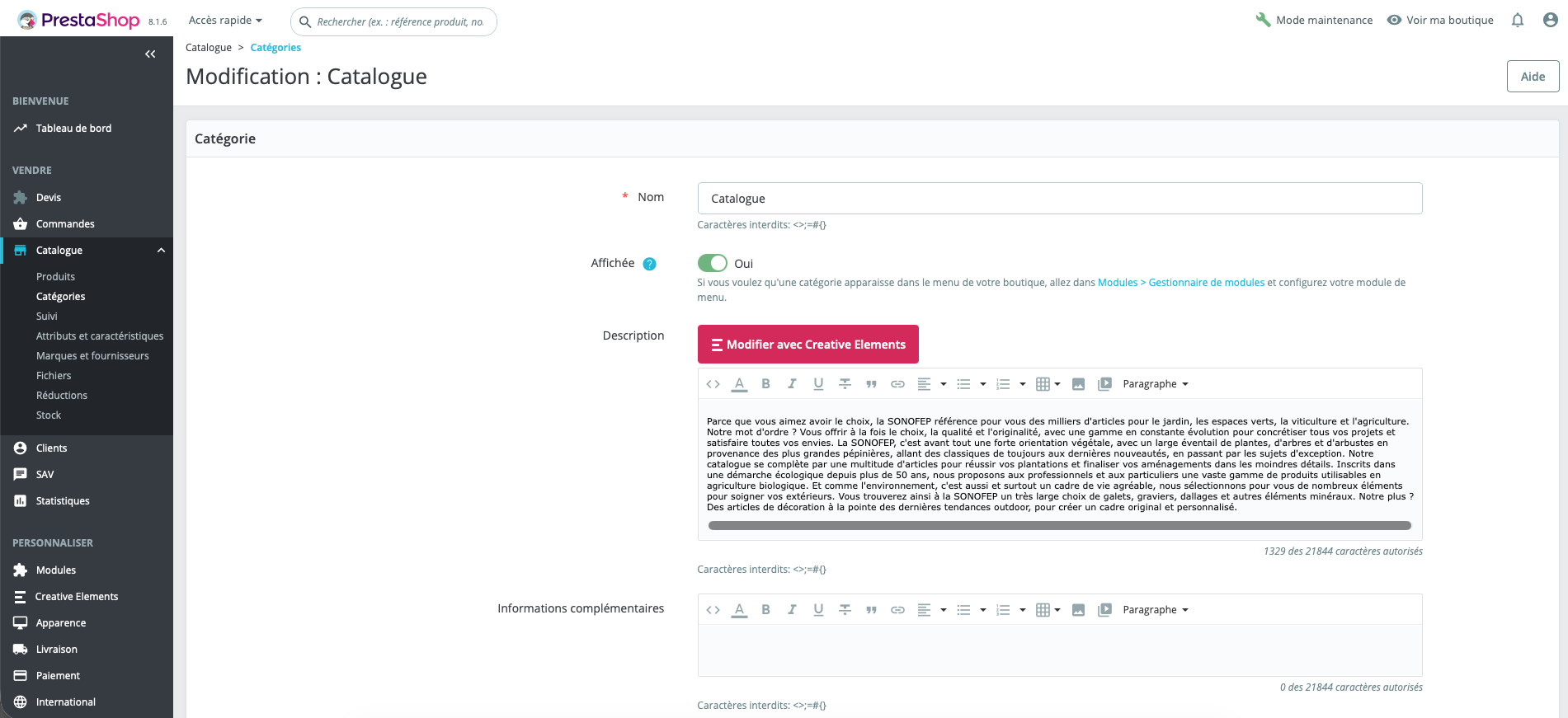The width and height of the screenshot is (1568, 718).
Task: Open Attributs et caractéristiques menu item
Action: point(100,336)
